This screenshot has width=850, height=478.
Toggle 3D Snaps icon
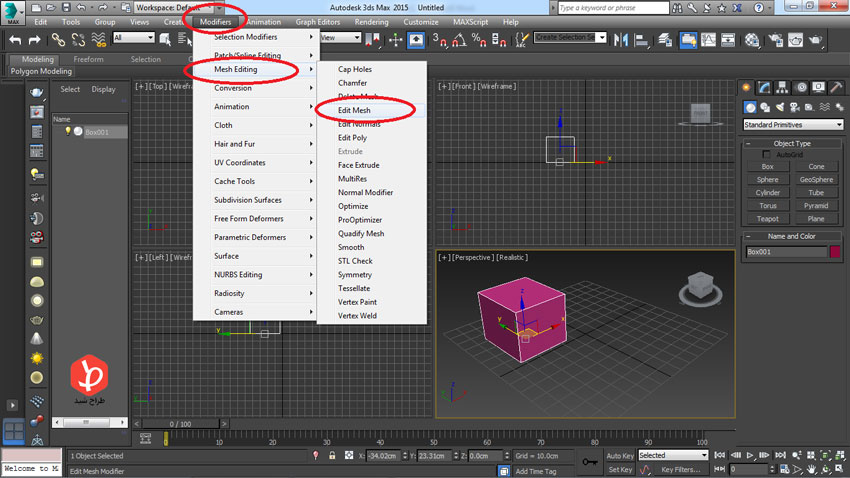click(x=440, y=39)
